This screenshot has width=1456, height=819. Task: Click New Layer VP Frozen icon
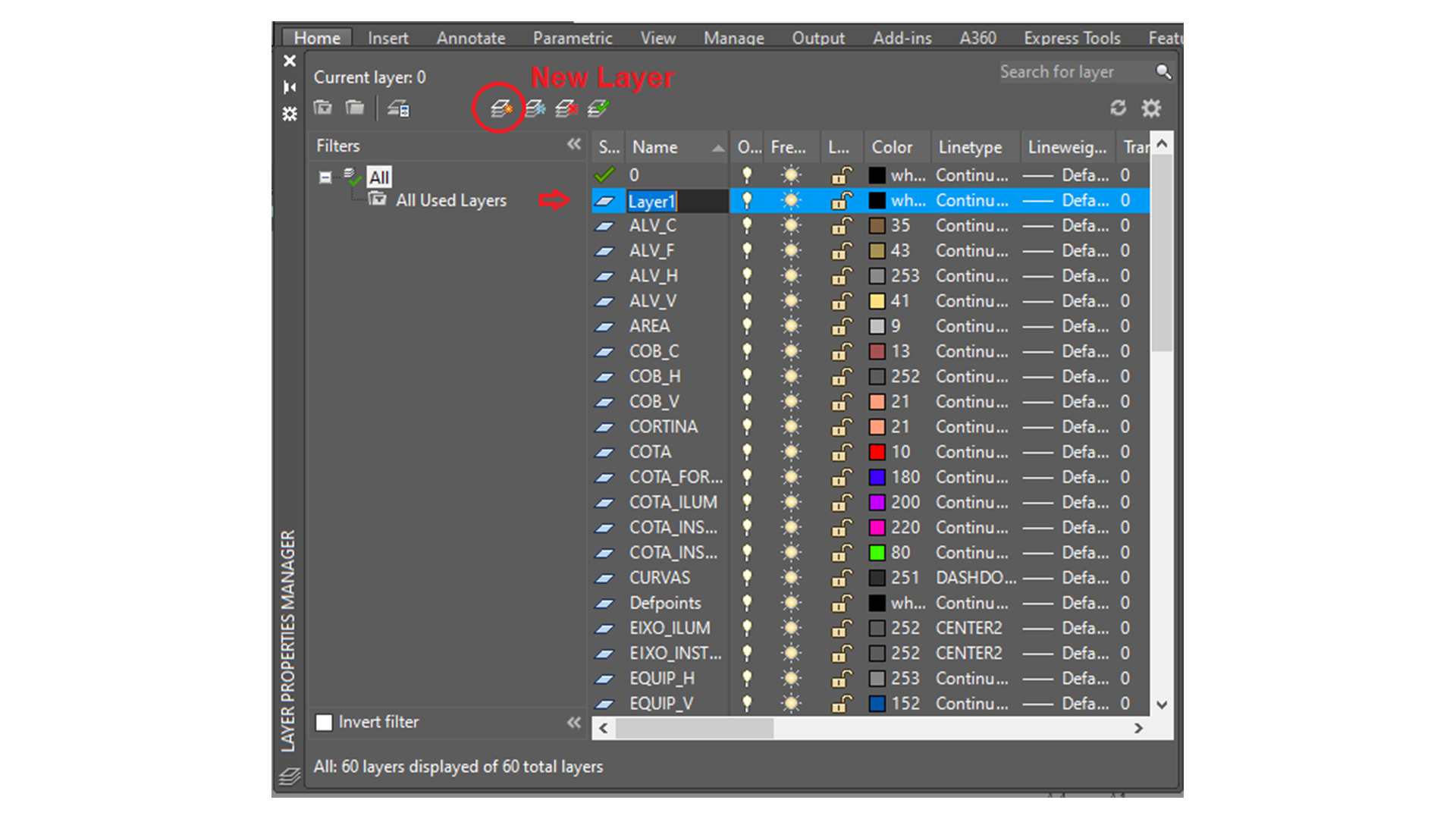click(535, 109)
